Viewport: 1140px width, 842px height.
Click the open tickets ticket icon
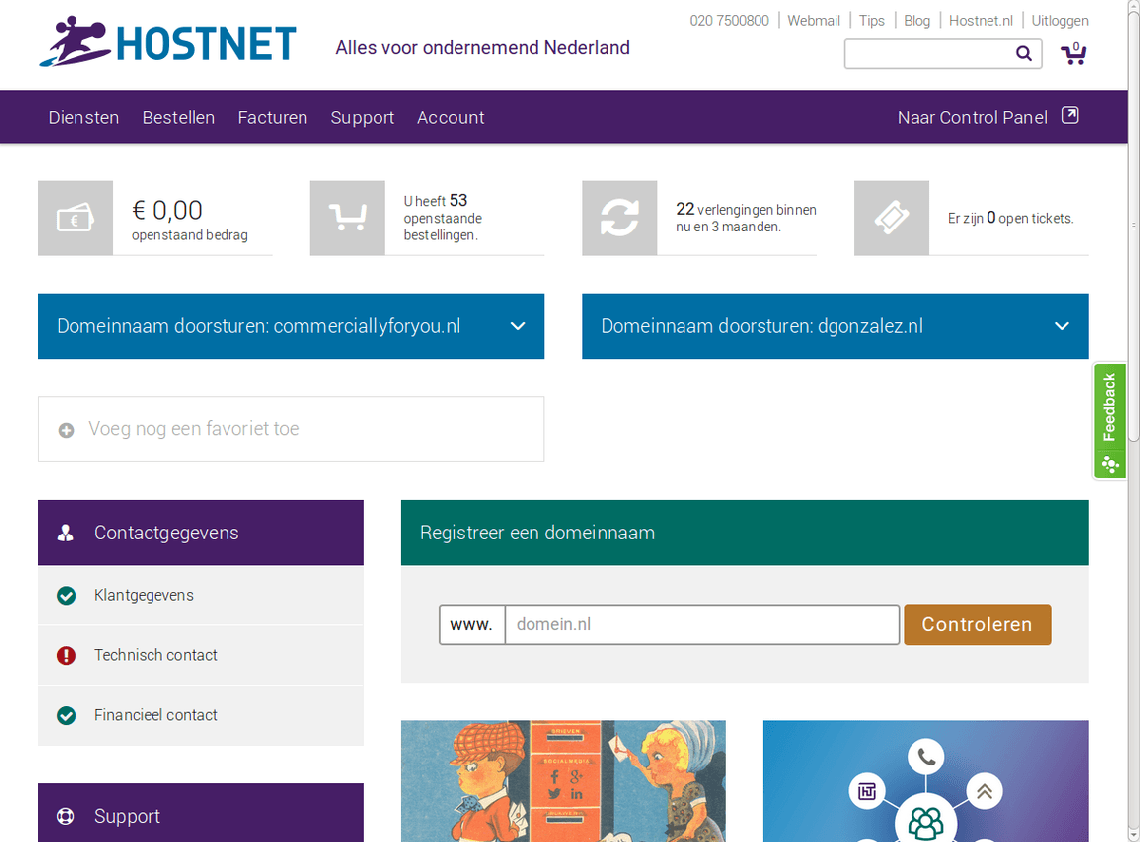tap(891, 218)
